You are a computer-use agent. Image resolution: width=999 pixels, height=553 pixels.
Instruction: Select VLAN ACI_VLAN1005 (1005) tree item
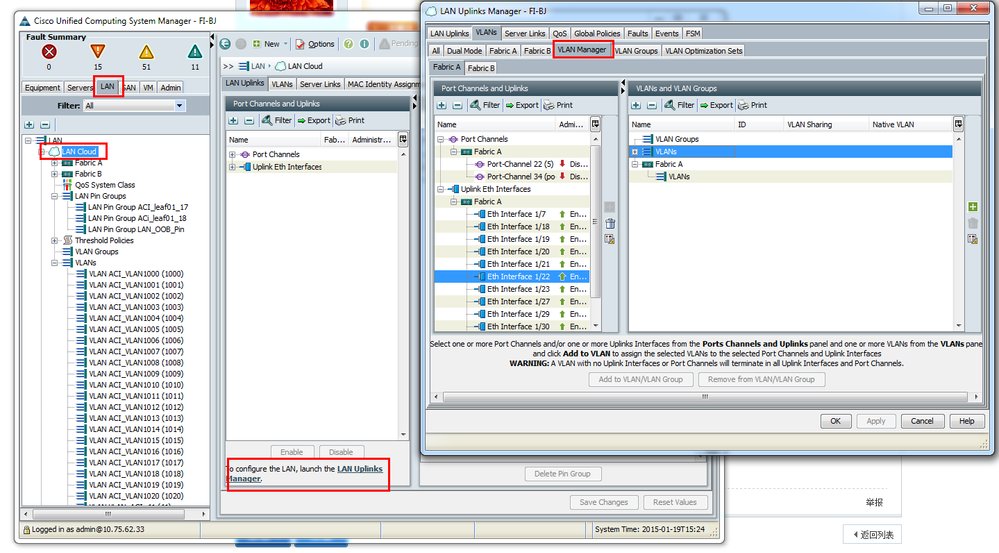(x=136, y=329)
